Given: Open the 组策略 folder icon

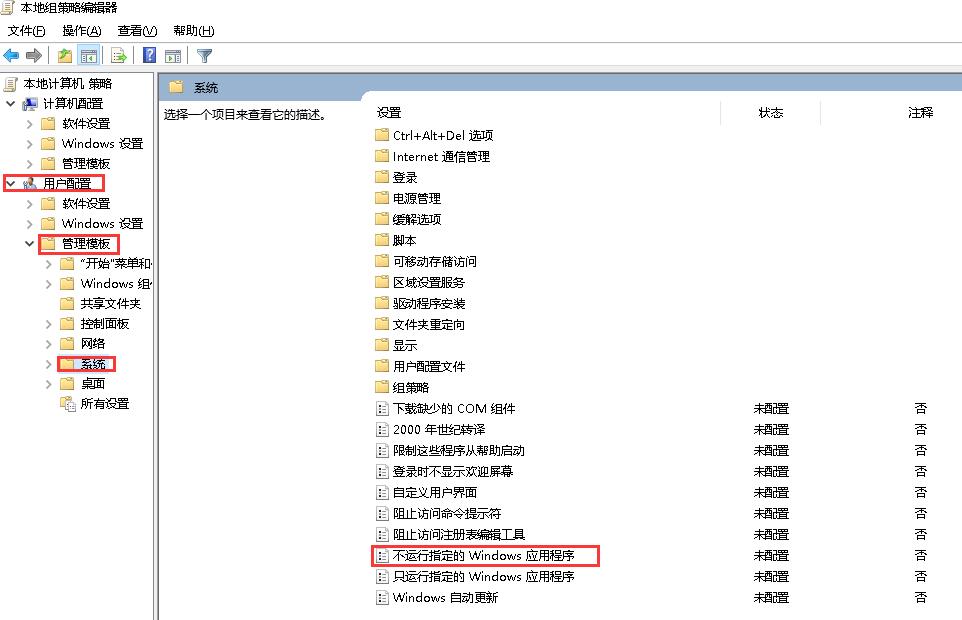Looking at the screenshot, I should 382,387.
